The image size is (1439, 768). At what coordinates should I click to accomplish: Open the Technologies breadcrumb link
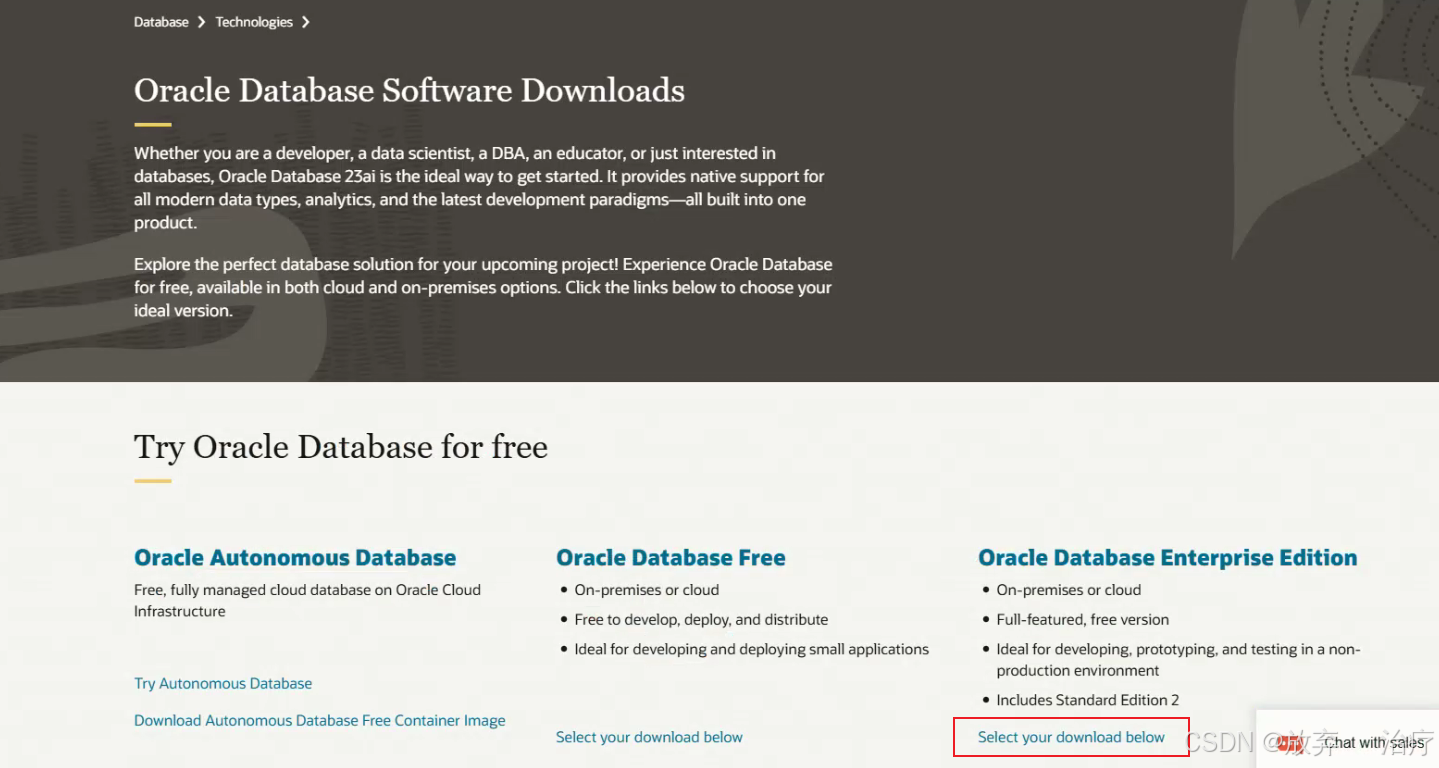coord(253,21)
